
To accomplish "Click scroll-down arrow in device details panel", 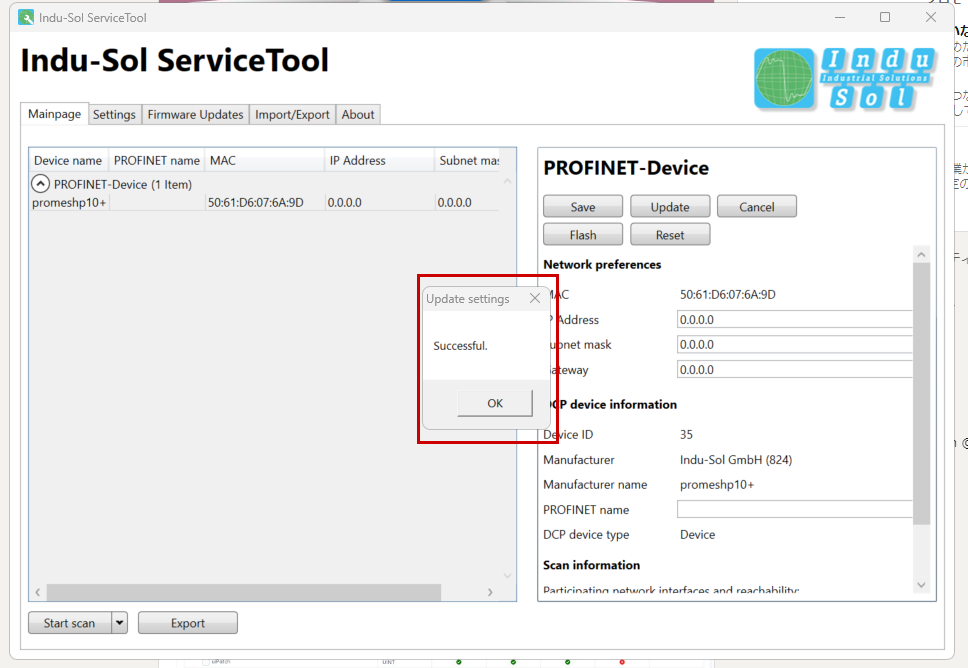I will click(921, 585).
